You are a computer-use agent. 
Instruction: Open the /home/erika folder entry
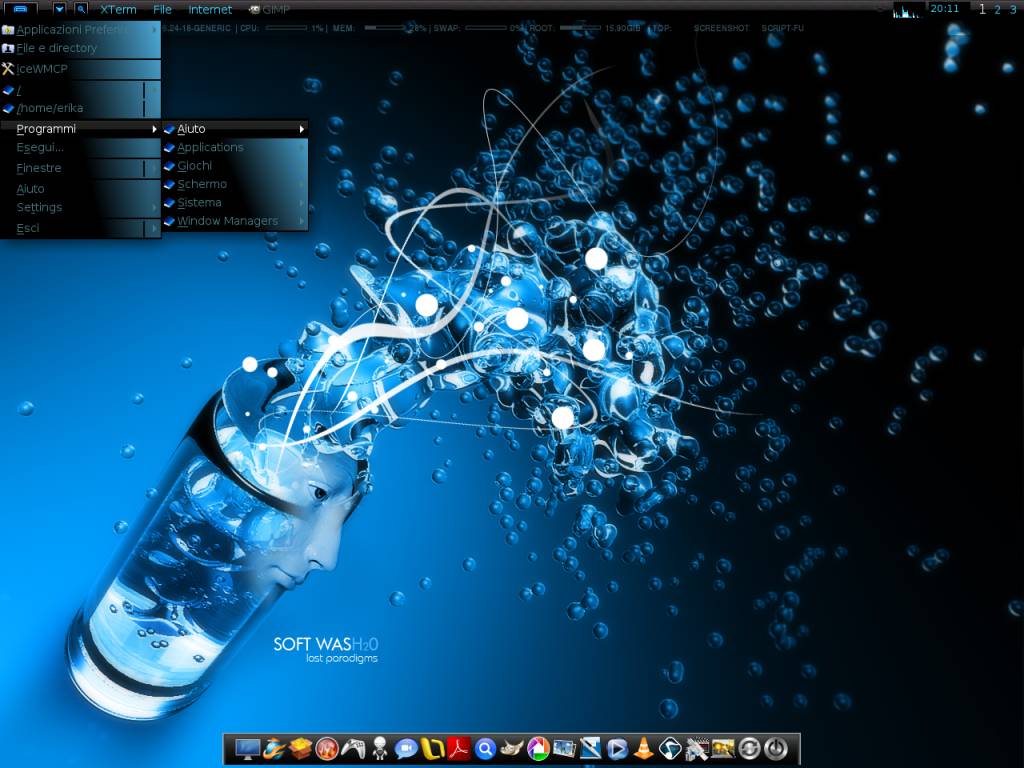pyautogui.click(x=80, y=108)
